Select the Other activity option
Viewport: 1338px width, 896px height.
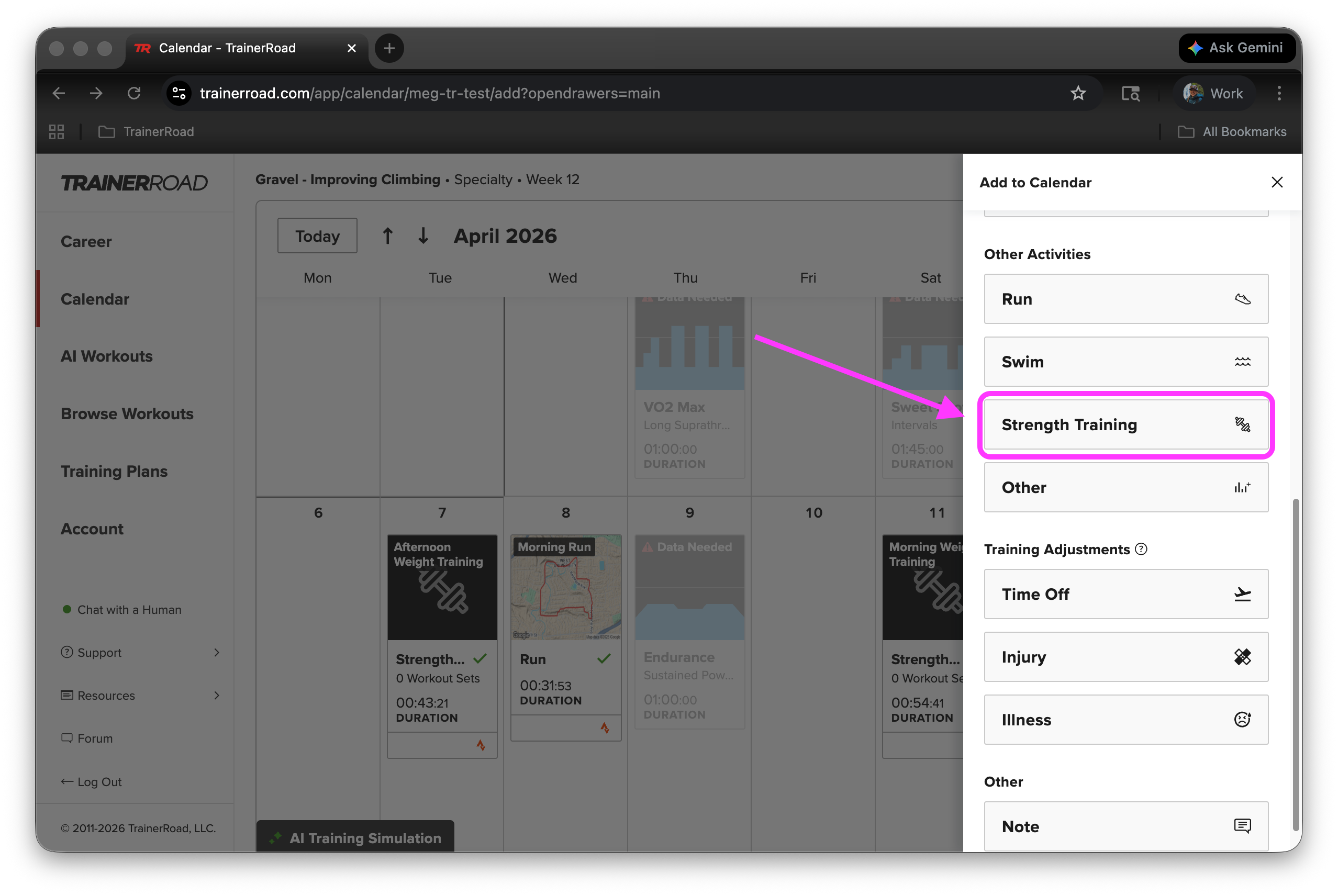tap(1125, 487)
